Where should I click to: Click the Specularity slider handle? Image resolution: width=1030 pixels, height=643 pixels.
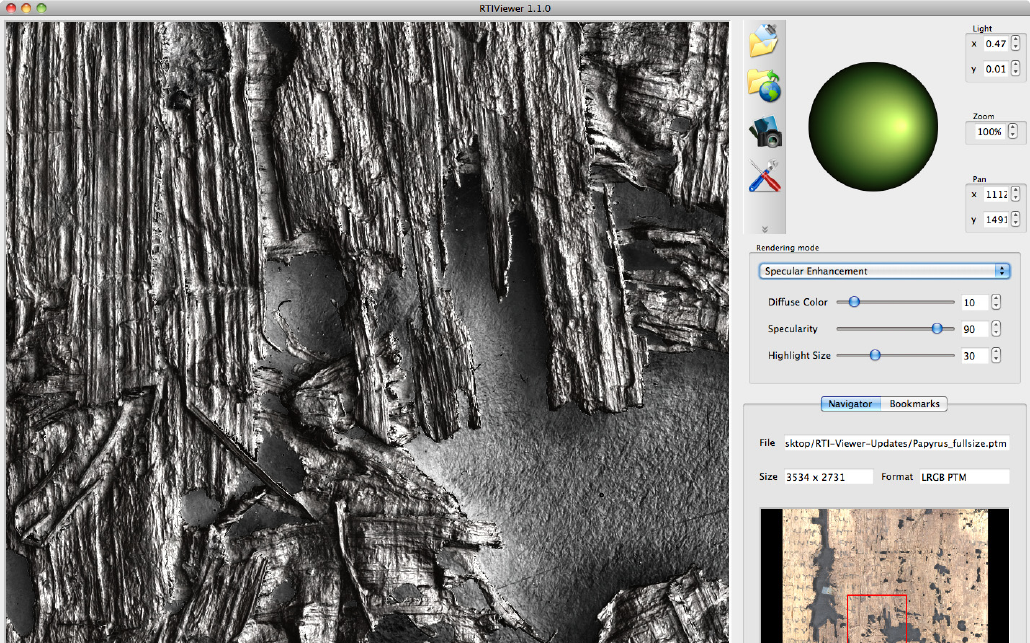(x=937, y=328)
